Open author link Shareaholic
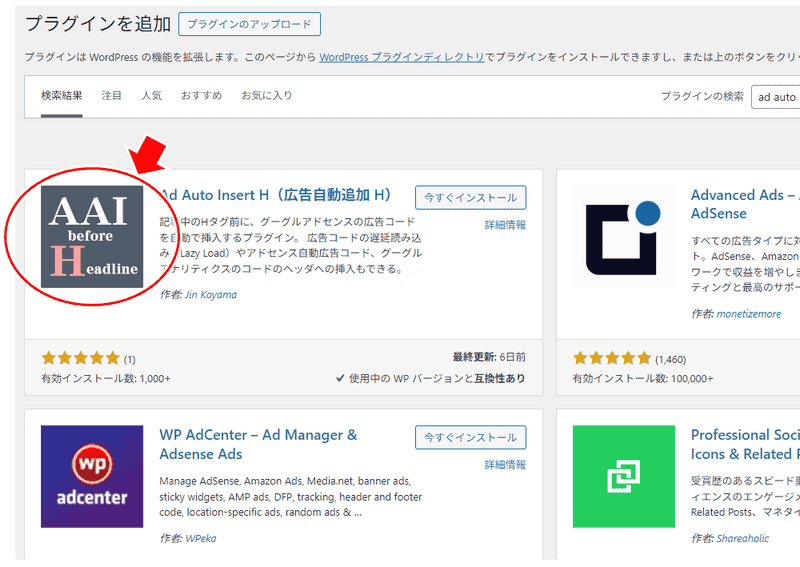 click(742, 538)
